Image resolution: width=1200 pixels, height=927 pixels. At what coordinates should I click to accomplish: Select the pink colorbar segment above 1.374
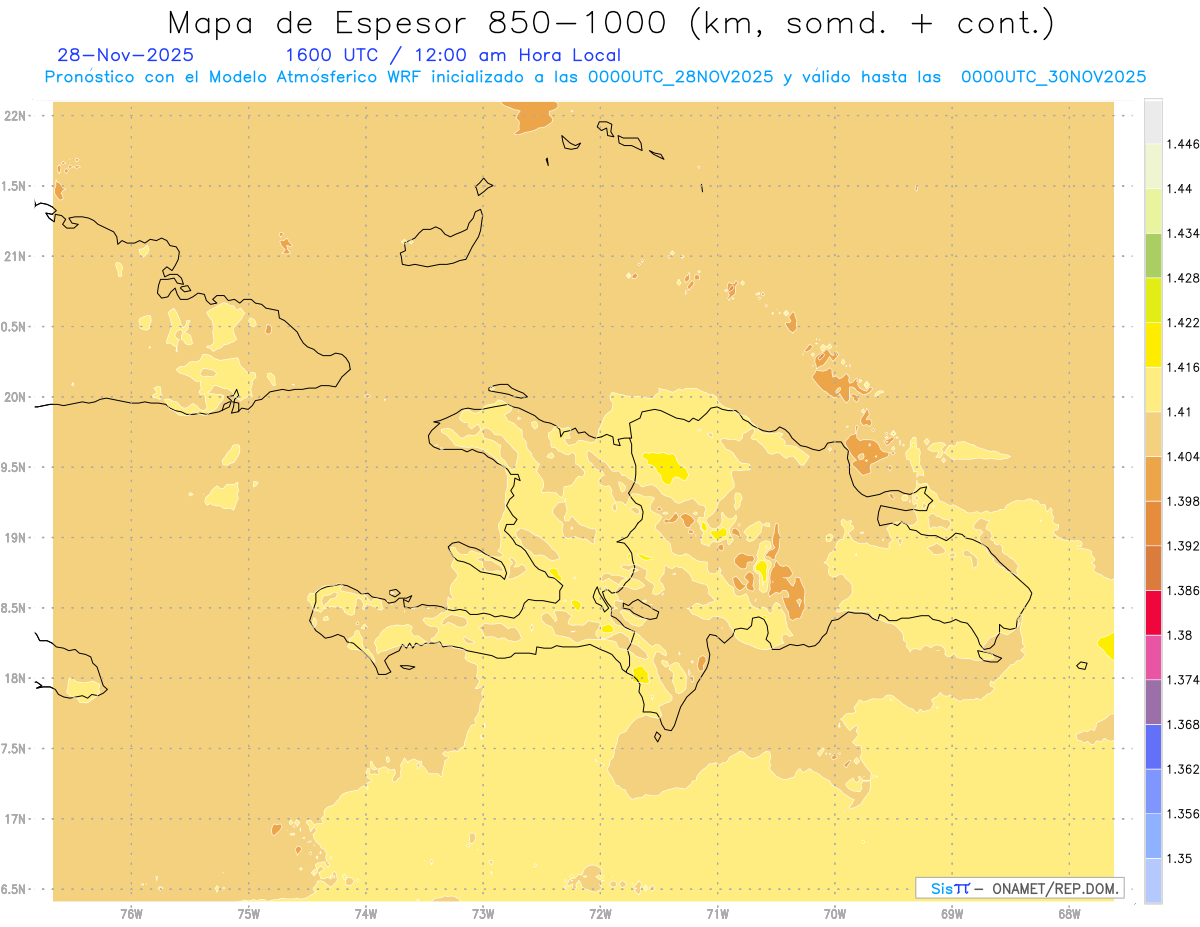click(1153, 658)
